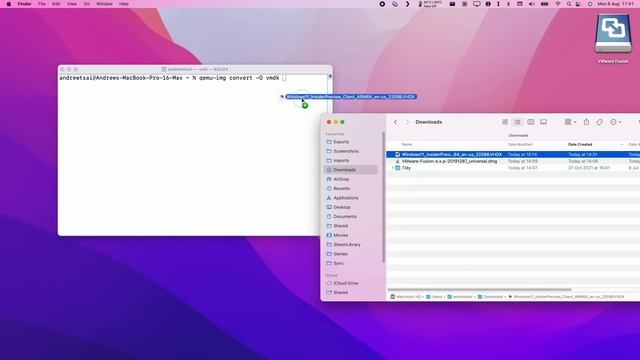Open the Apple menu
Viewport: 640px width, 360px height.
click(x=9, y=4)
